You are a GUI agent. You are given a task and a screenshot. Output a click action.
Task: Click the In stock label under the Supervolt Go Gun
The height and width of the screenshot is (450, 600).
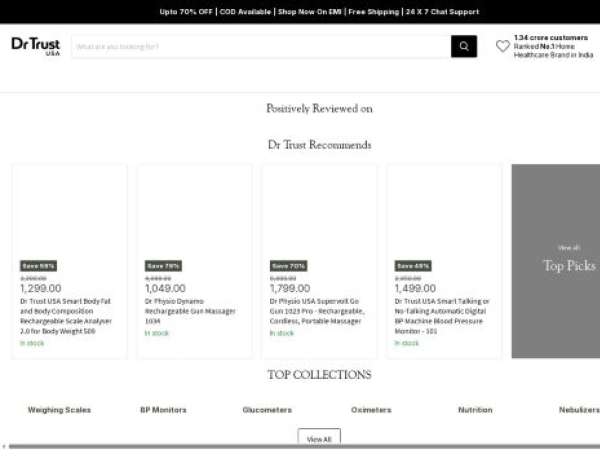[282, 333]
